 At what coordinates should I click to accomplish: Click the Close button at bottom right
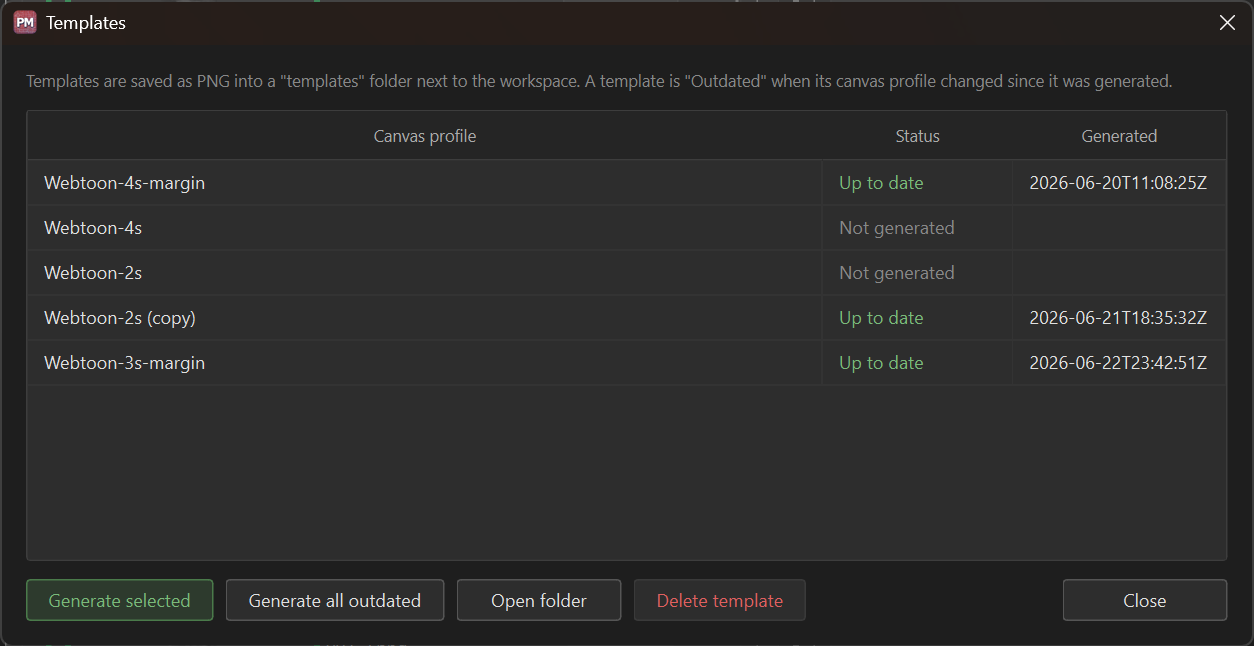(x=1145, y=600)
